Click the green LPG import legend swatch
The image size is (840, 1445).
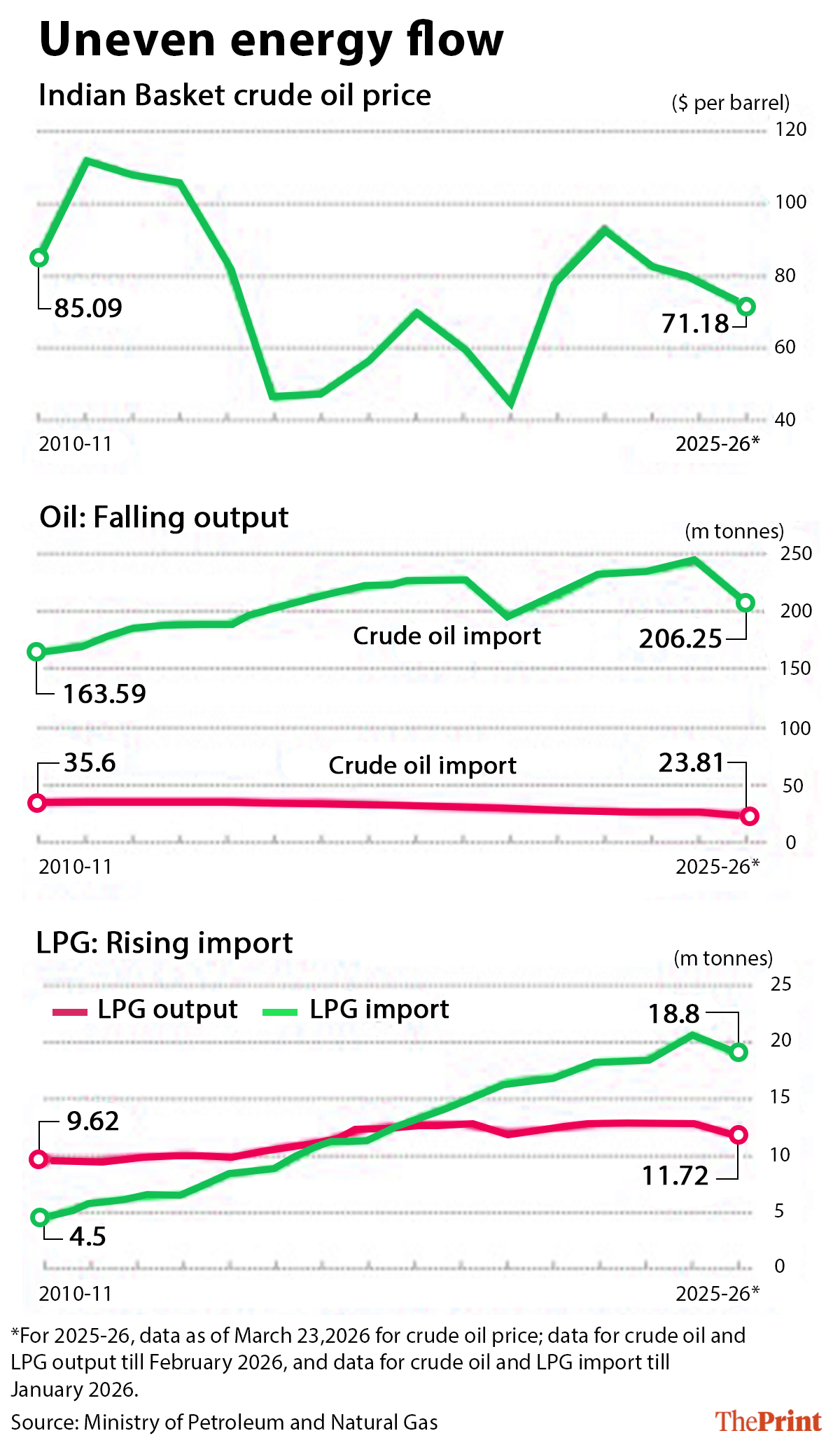(280, 1012)
